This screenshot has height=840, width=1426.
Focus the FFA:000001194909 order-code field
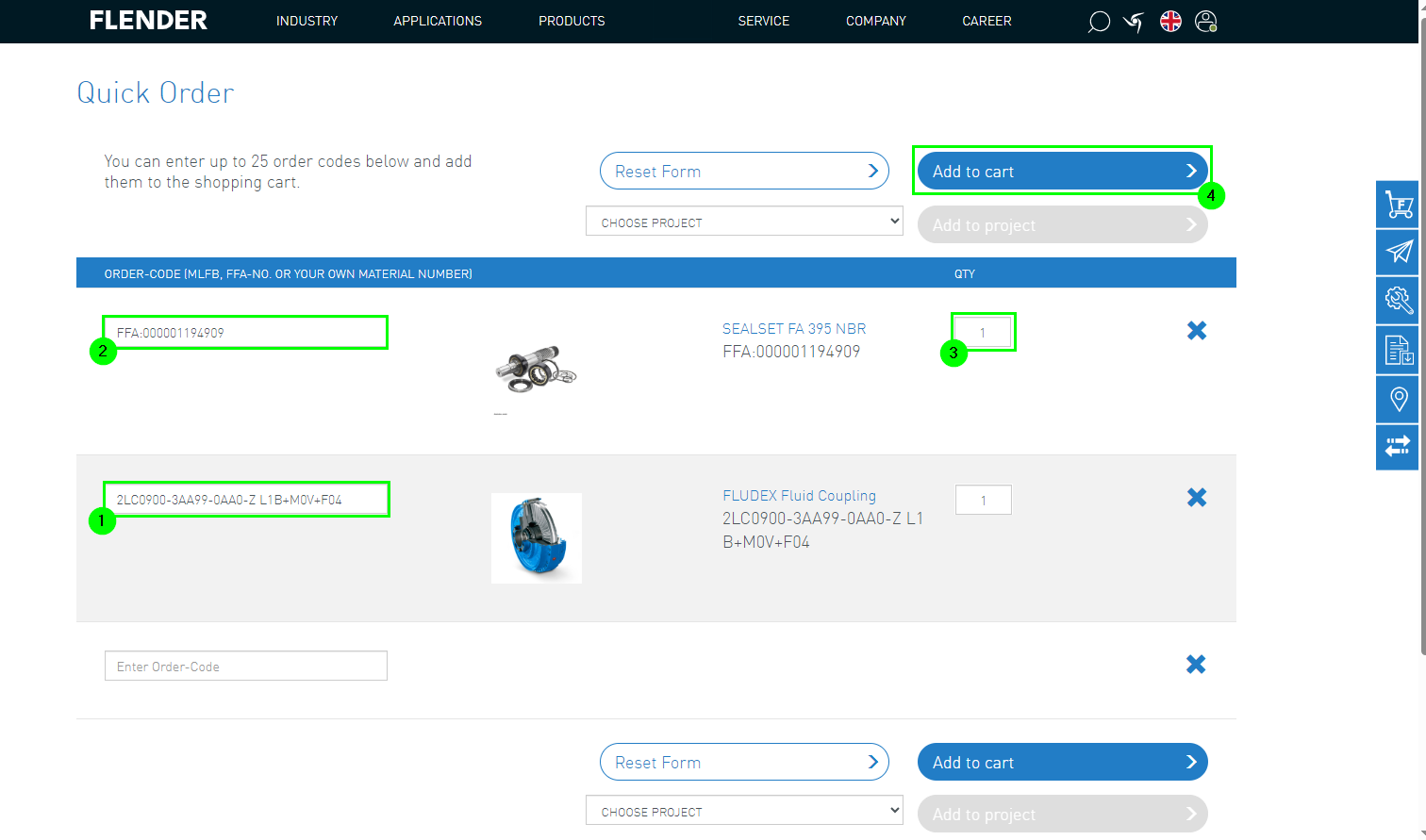click(x=246, y=333)
